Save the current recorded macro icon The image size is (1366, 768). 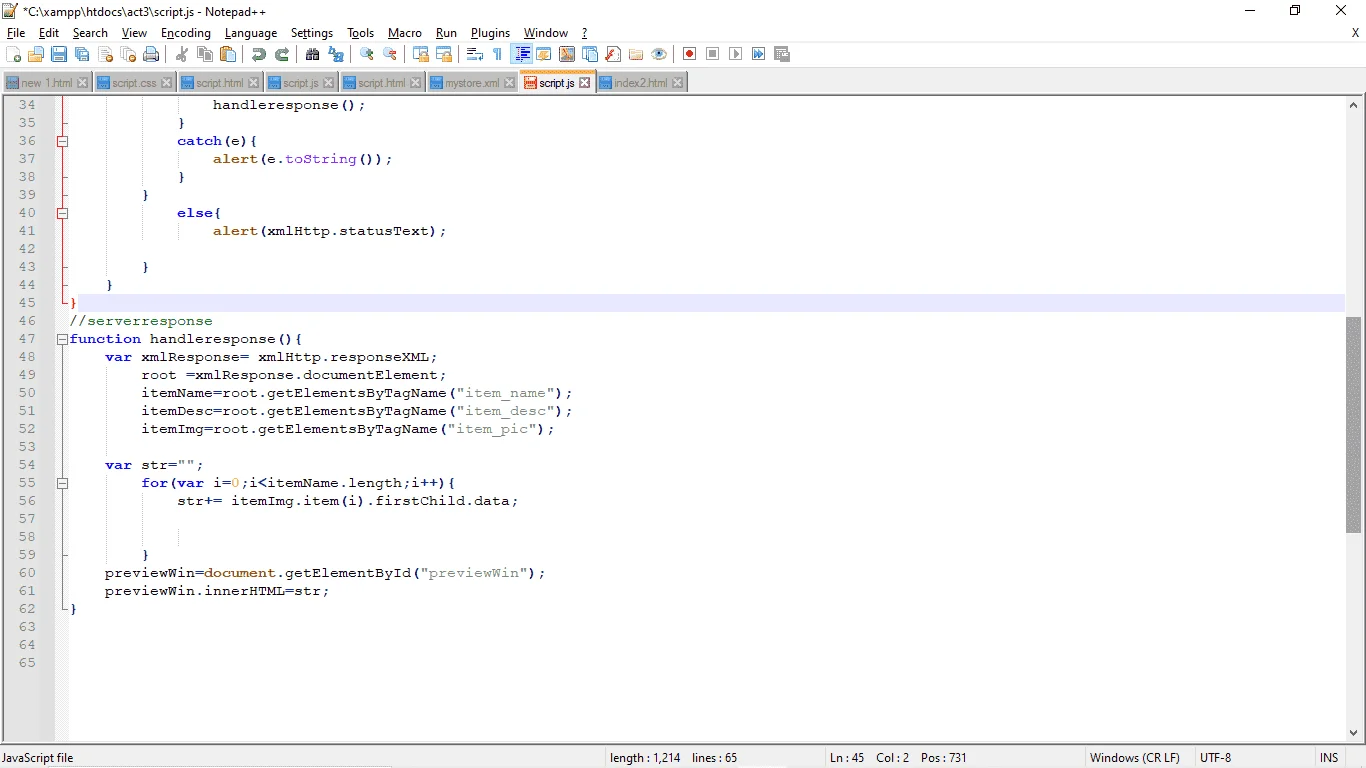782,54
